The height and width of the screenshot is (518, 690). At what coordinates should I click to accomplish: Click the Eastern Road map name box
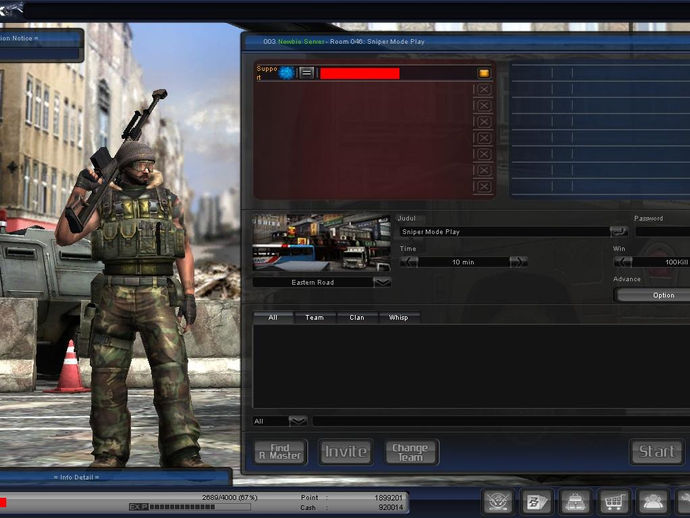313,283
